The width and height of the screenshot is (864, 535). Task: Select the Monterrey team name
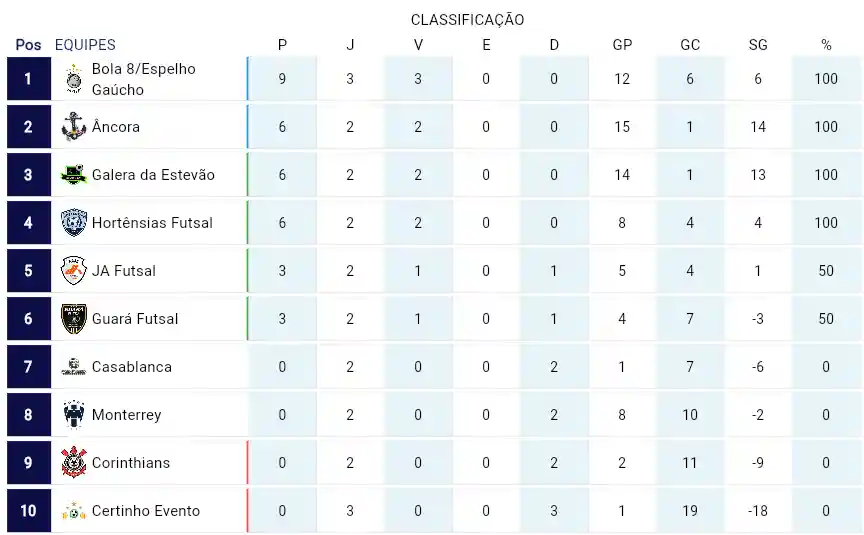coord(127,415)
